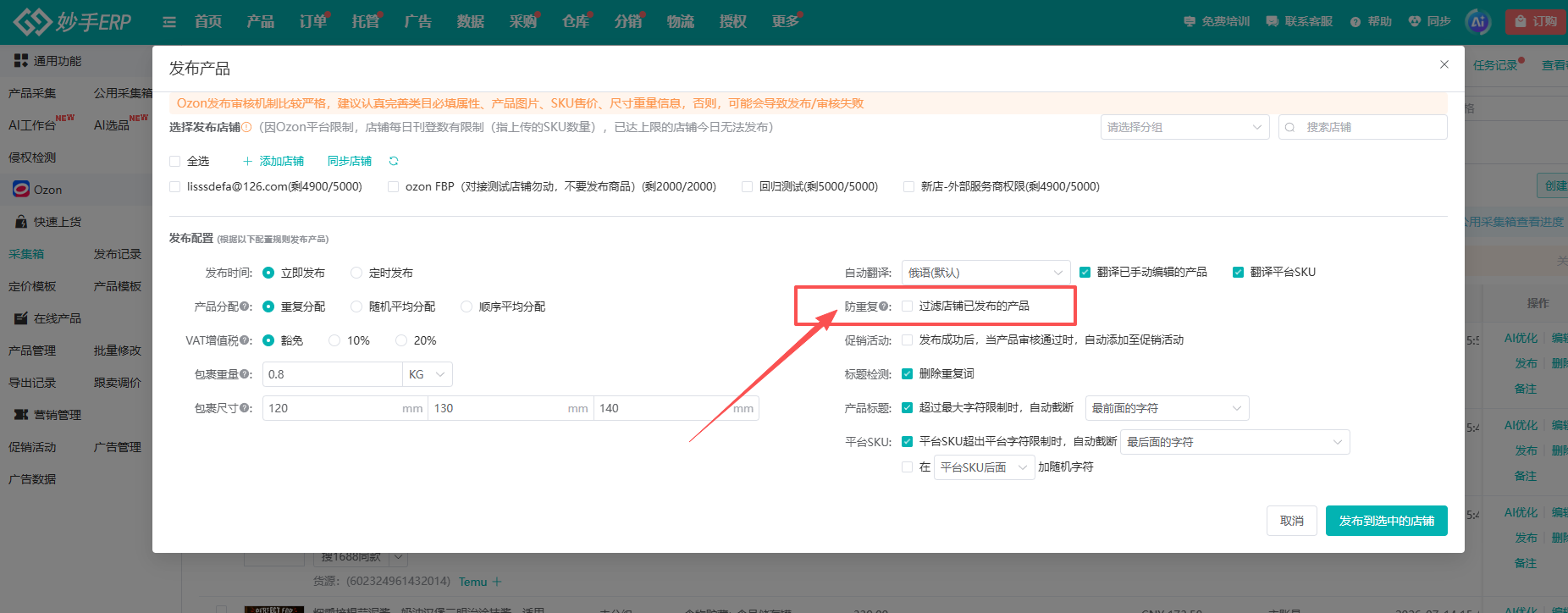The width and height of the screenshot is (1568, 613).
Task: Click the 妙手ERP logo
Action: pos(73,21)
